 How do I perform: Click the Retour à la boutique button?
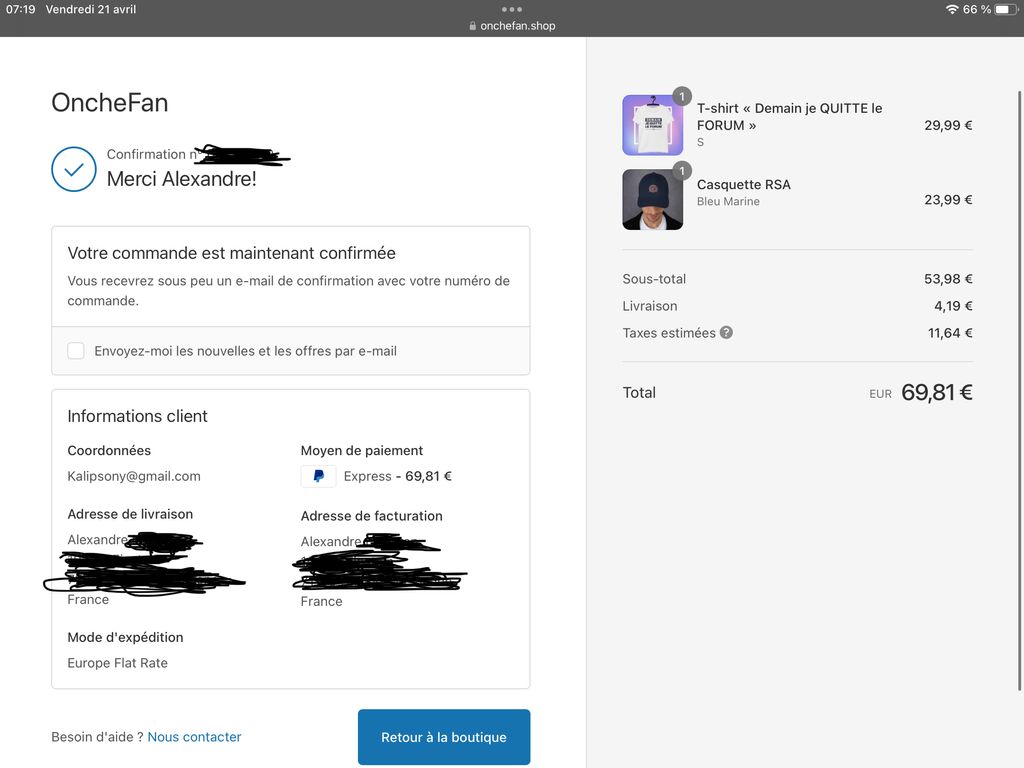tap(444, 737)
